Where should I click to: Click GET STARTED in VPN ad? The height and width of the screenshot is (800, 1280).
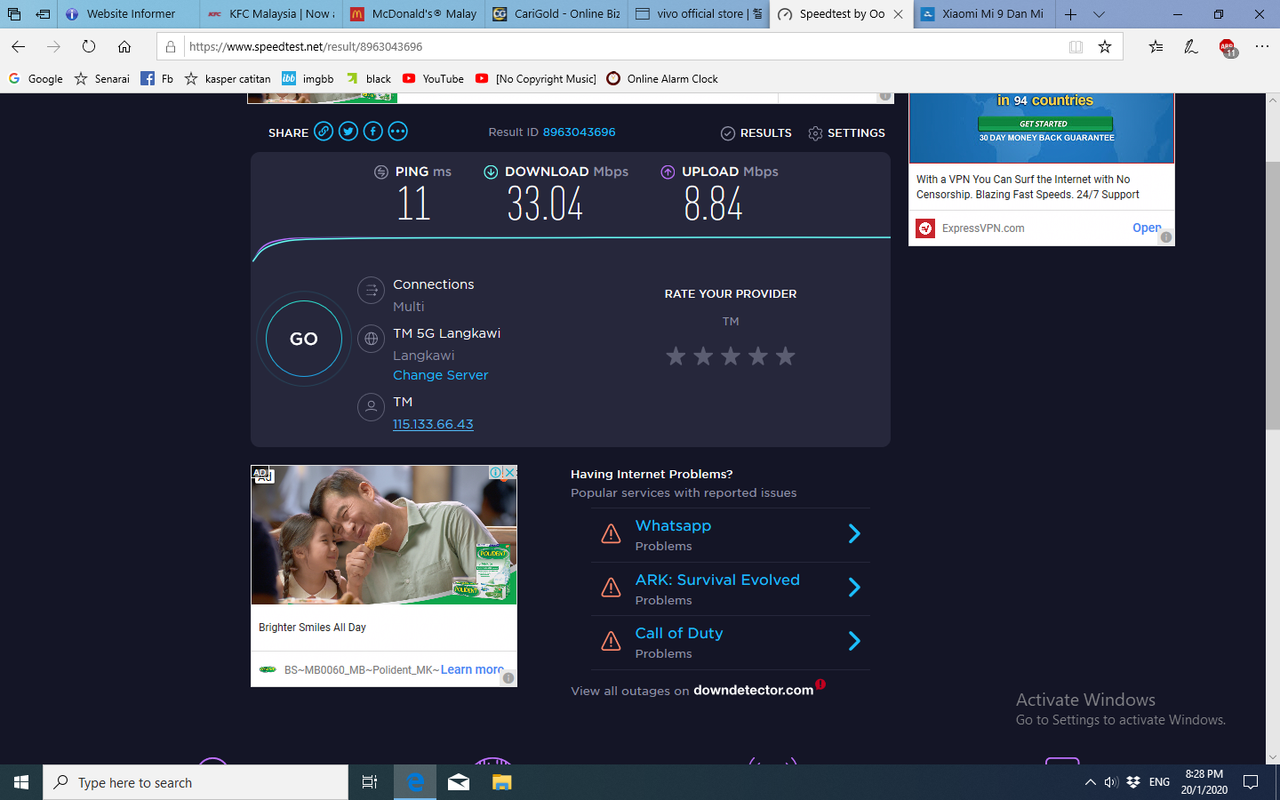1043,124
